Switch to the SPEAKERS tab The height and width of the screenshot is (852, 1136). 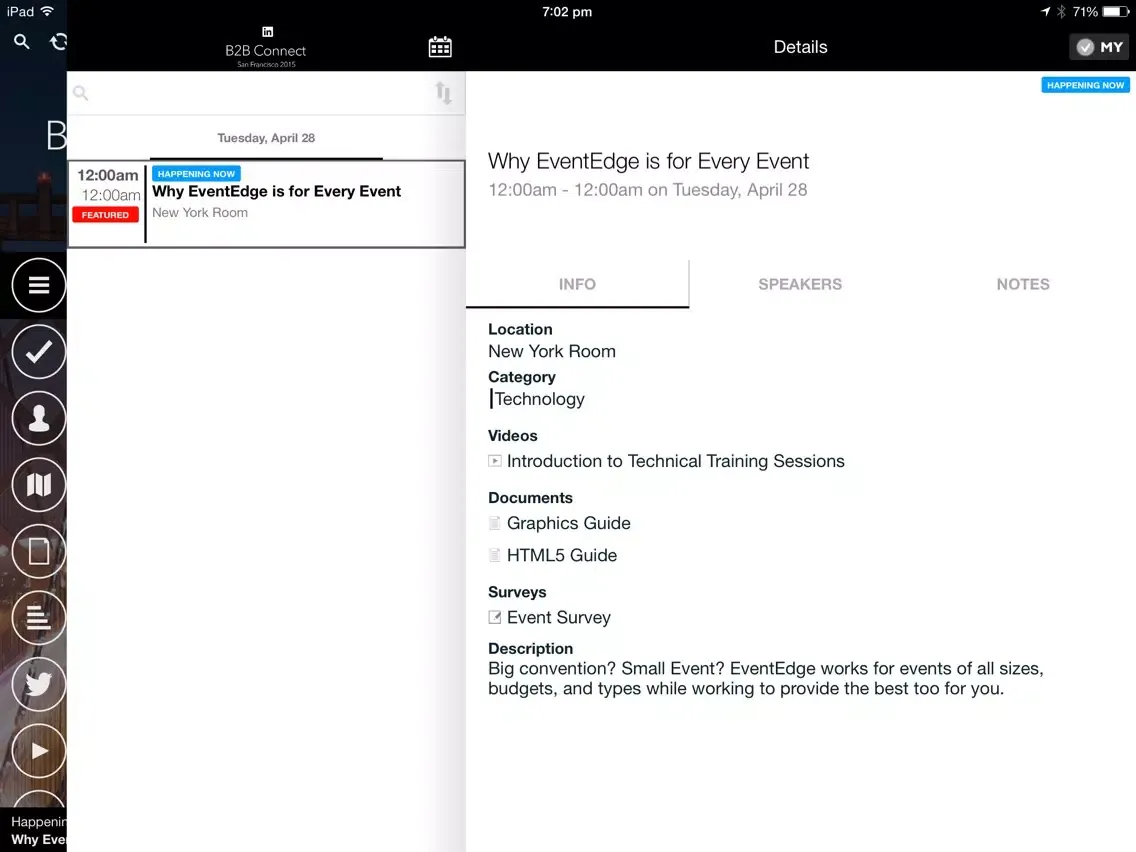point(800,284)
